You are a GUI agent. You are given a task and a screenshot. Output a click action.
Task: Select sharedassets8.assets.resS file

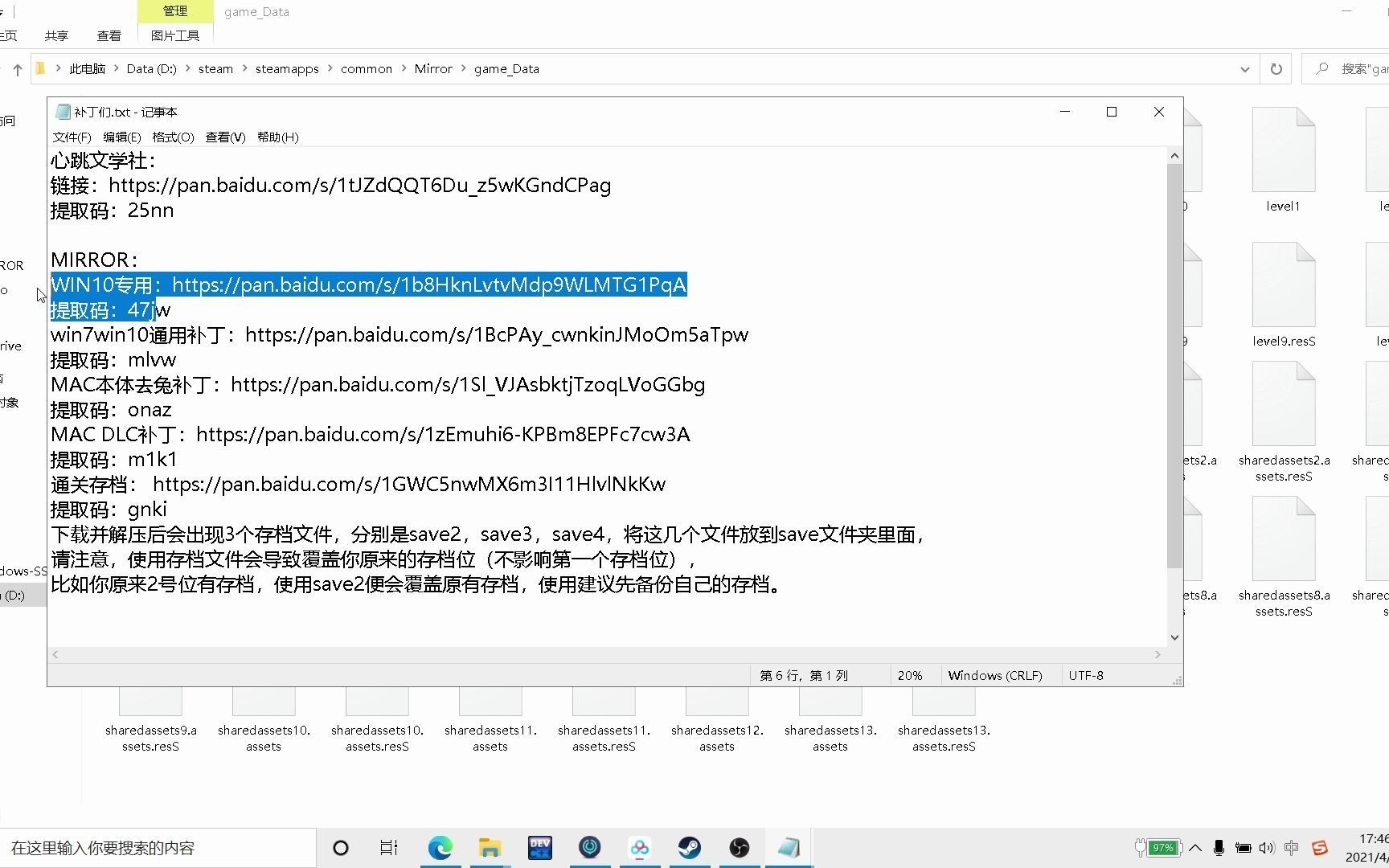(x=1284, y=557)
